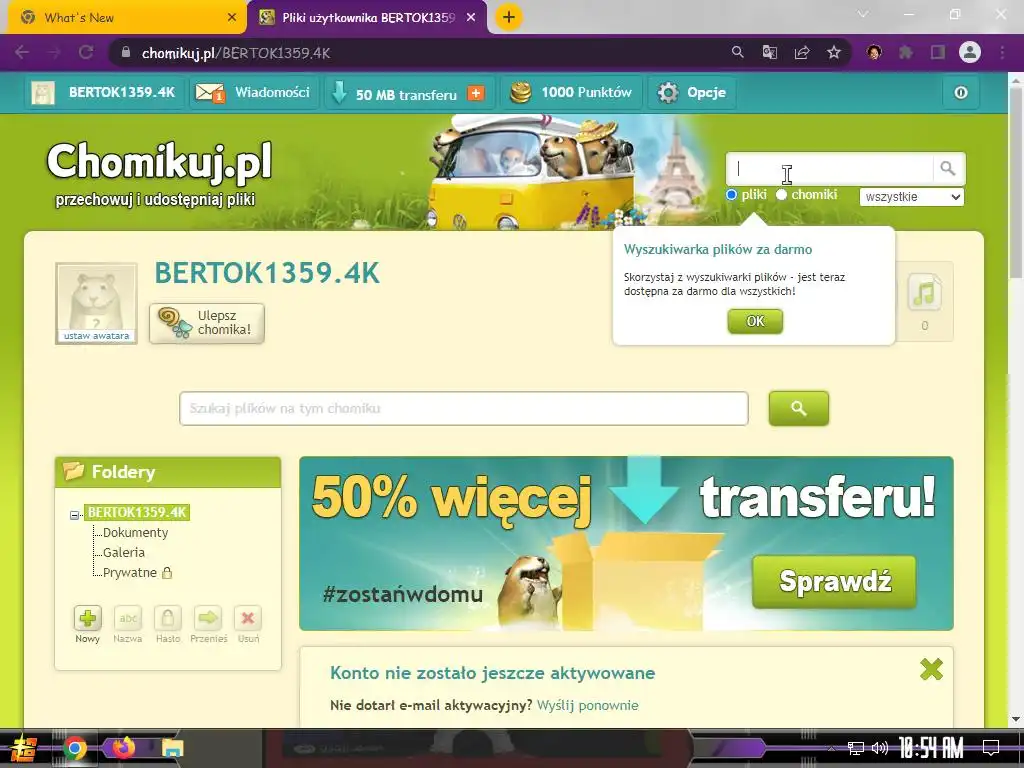Click the magnifier in top-right search box
Image resolution: width=1024 pixels, height=768 pixels.
click(x=948, y=168)
